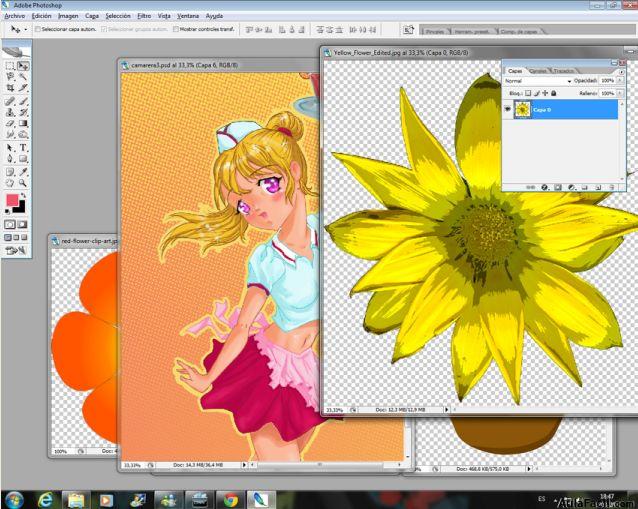Delete layer using trash icon
The width and height of the screenshot is (638, 509).
612,188
